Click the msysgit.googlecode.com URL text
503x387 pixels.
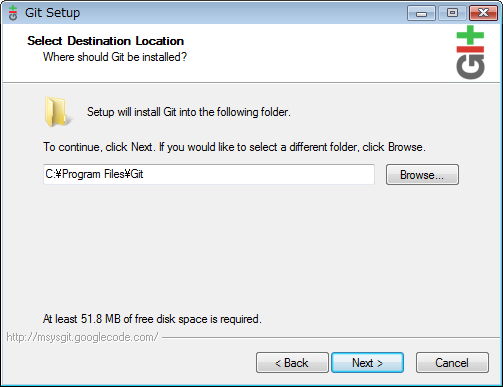[x=82, y=337]
